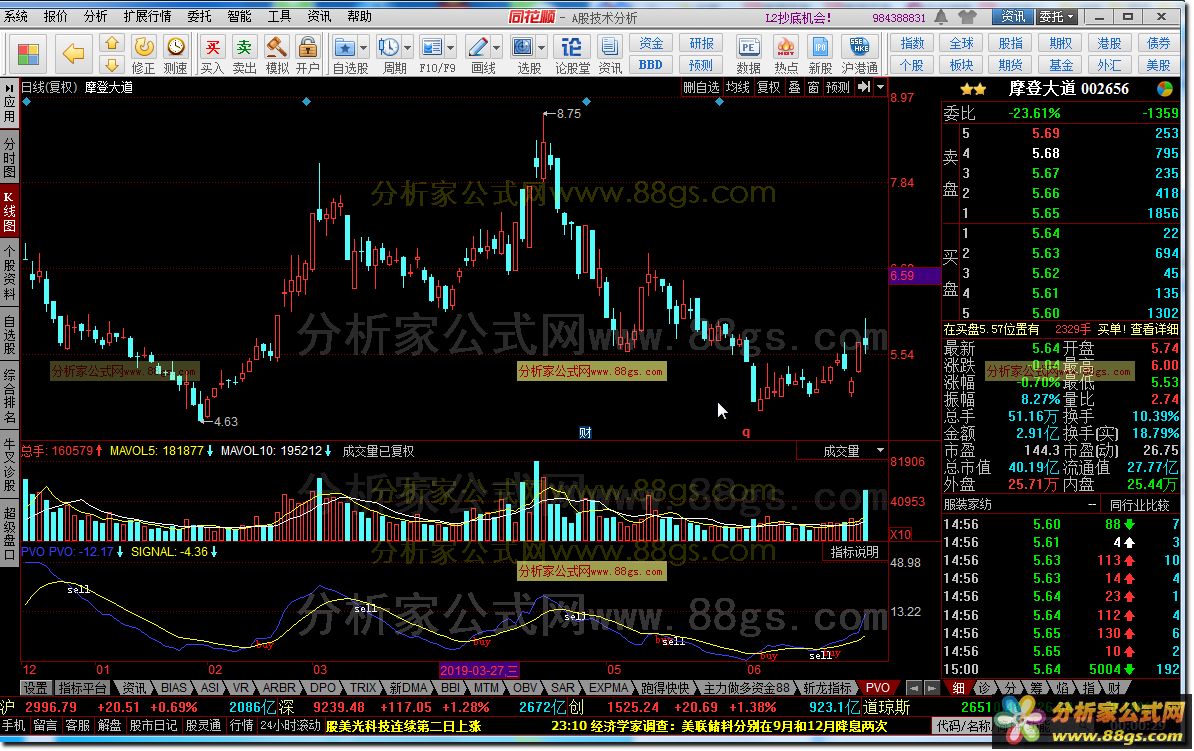Click the red 买入 buy icon
Screen dimensions: 1194x751
(212, 47)
